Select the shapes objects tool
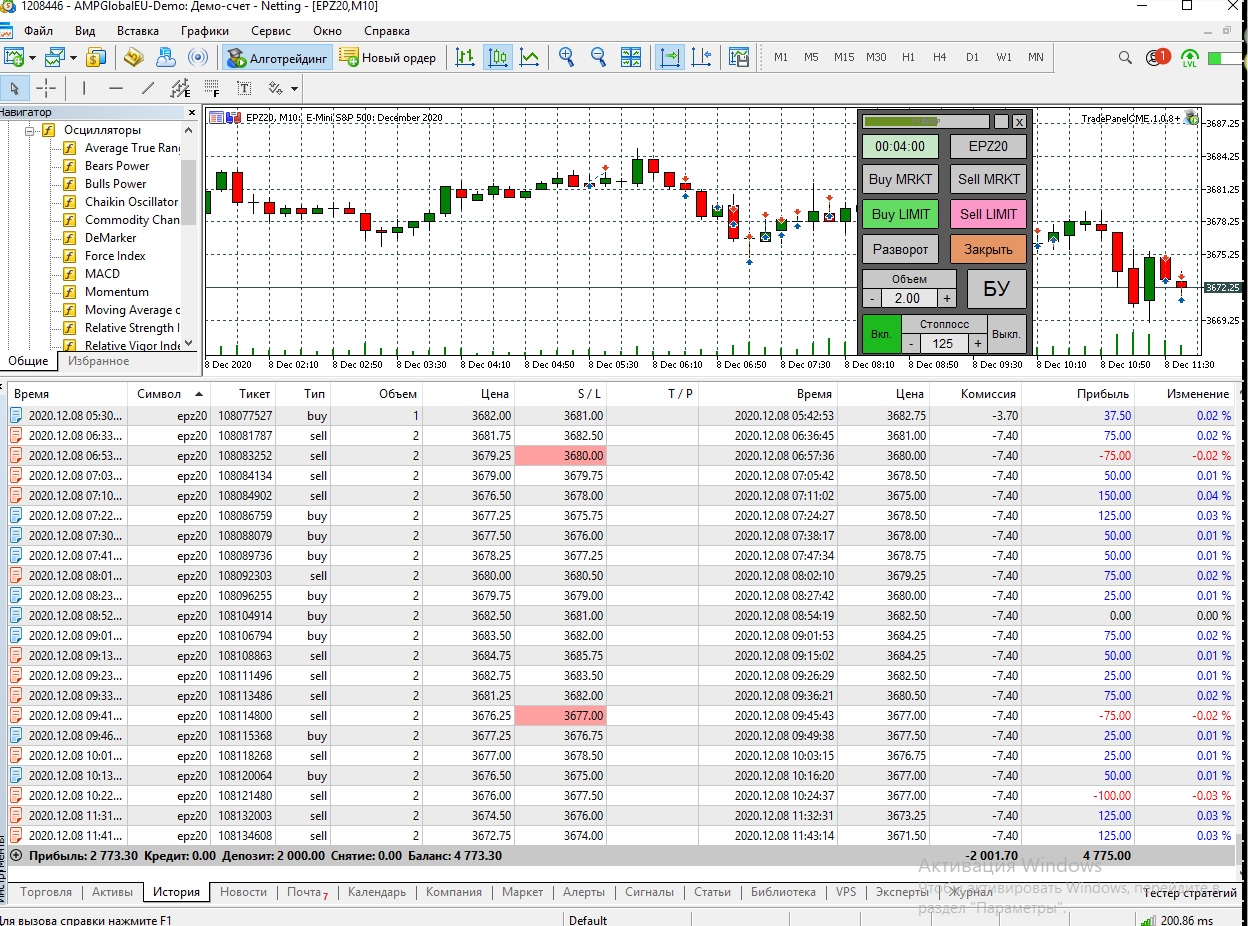The height and width of the screenshot is (926, 1248). (276, 88)
